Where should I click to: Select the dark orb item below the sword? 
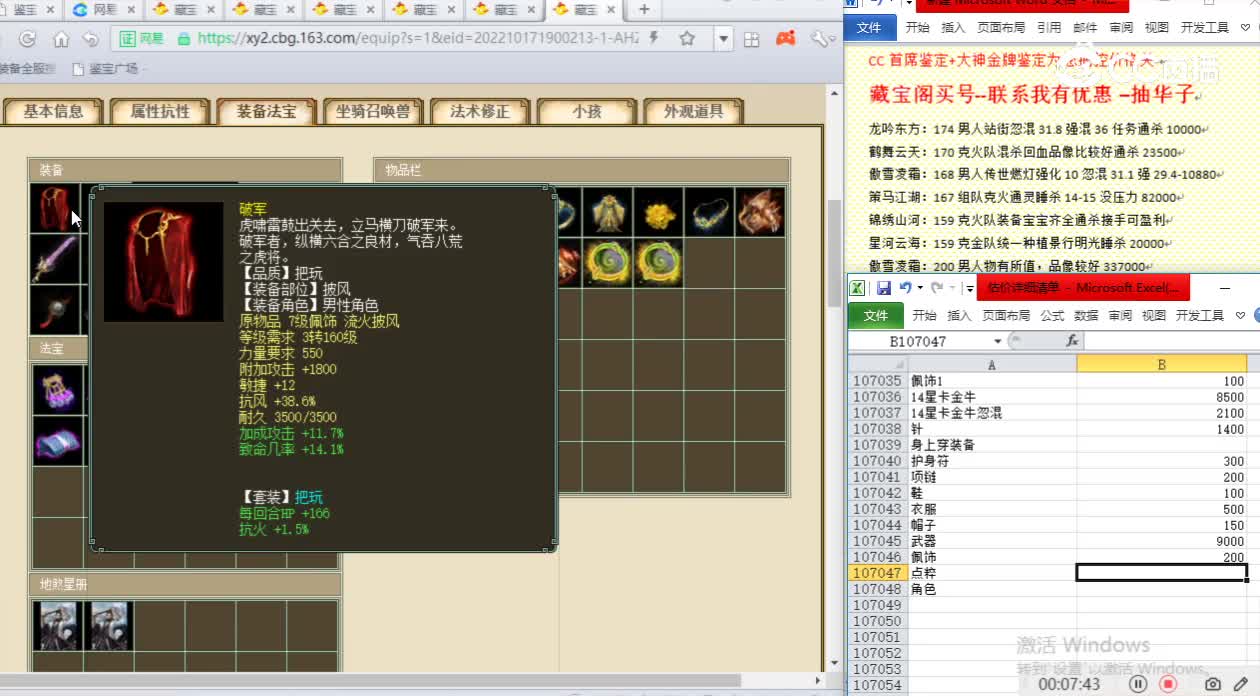(55, 310)
